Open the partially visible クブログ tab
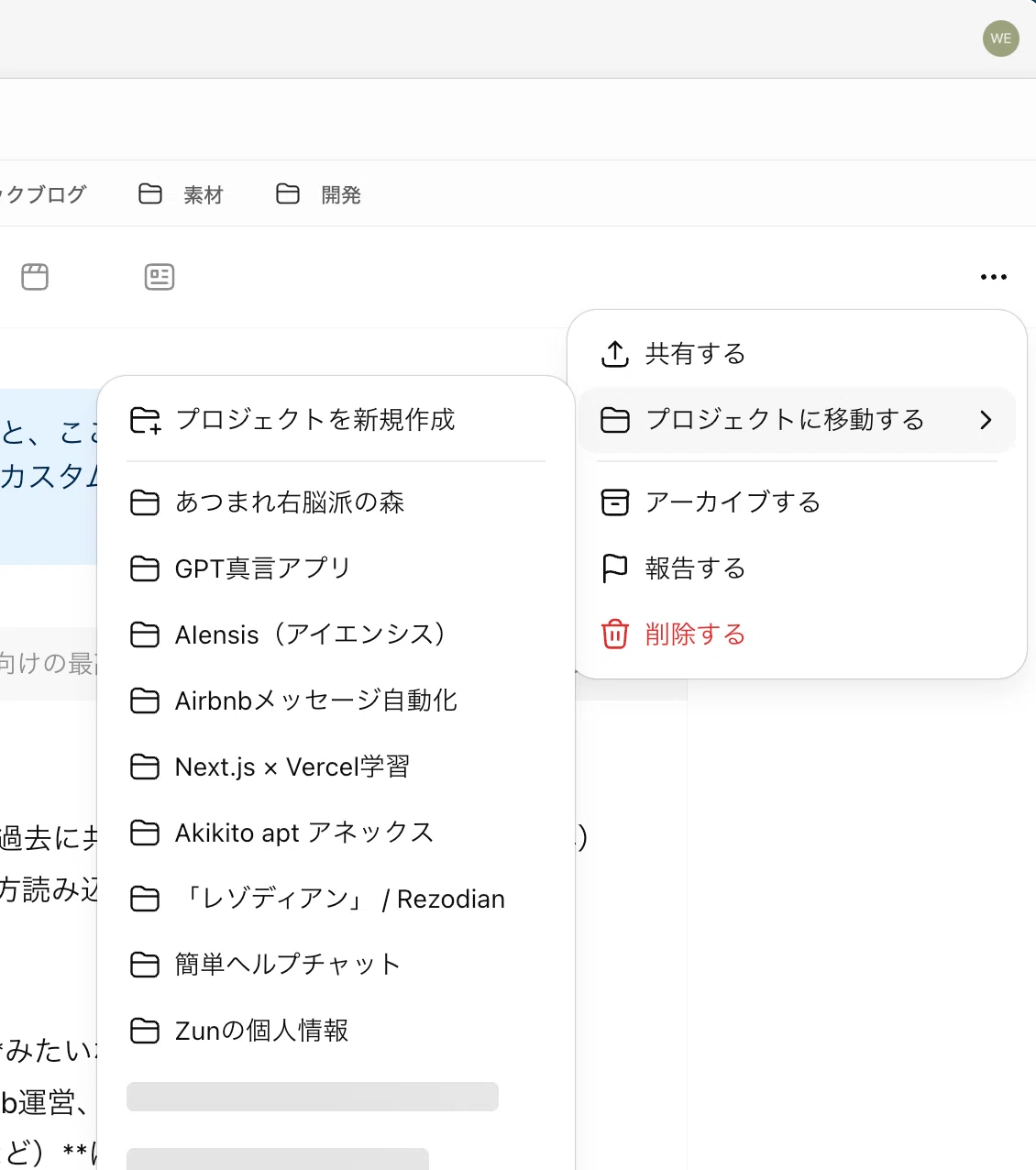 [x=46, y=194]
